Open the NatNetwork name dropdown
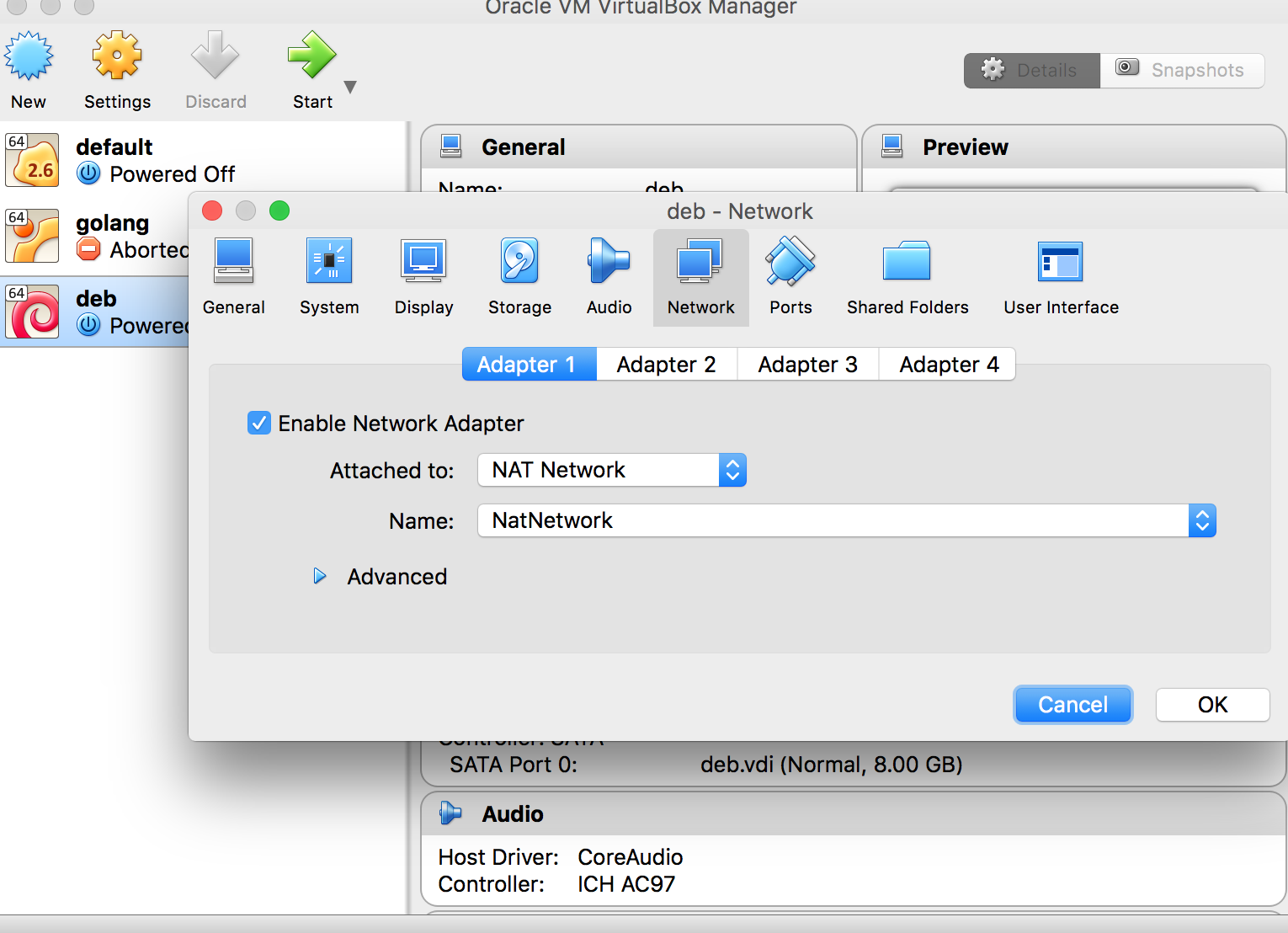Screen dimensions: 1288x933 847,520
